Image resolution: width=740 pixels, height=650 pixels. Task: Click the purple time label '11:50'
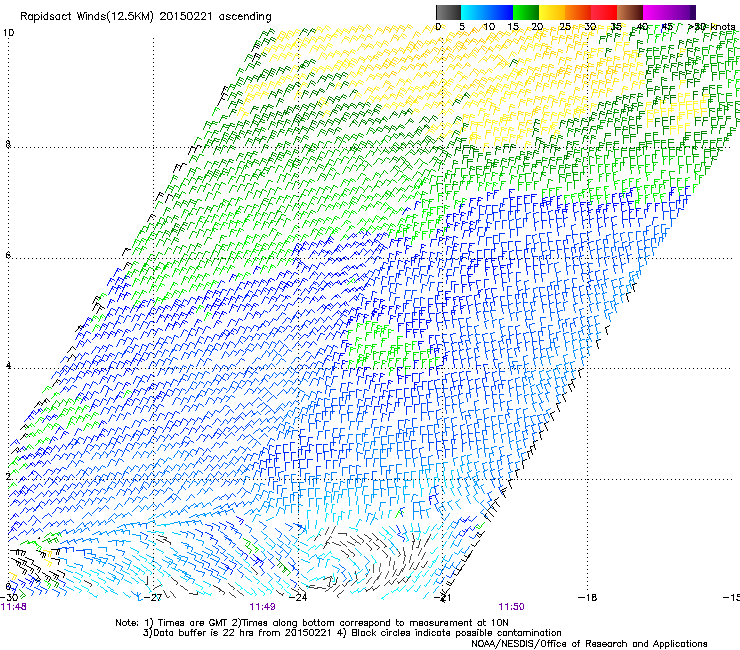point(512,607)
